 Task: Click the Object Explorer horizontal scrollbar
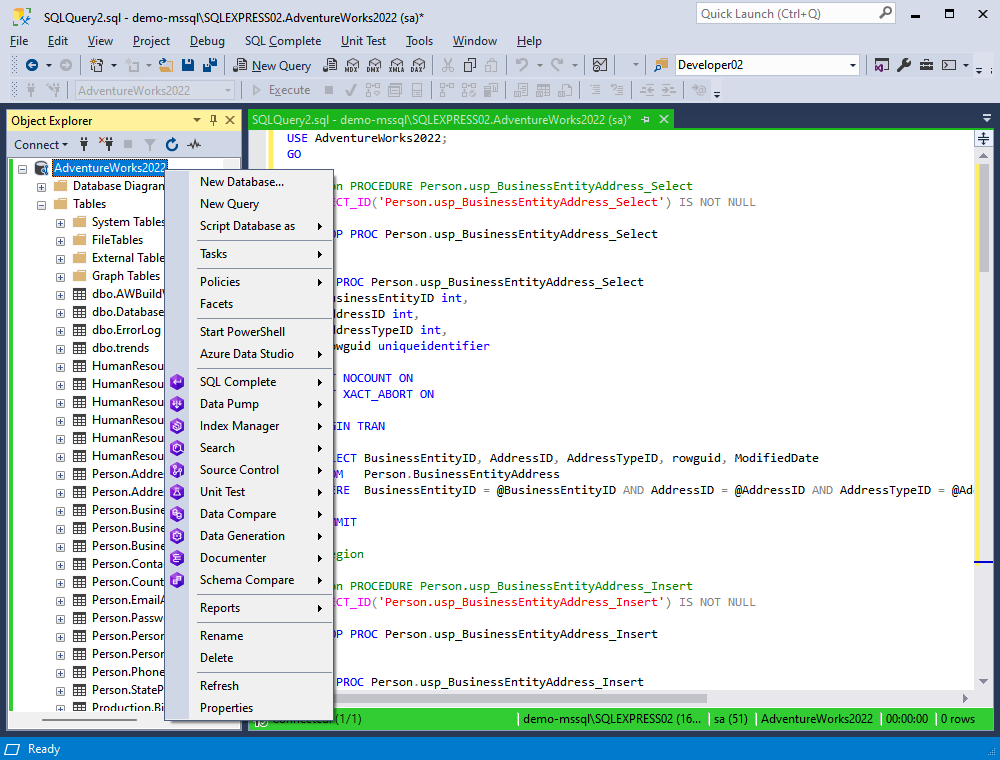click(89, 720)
